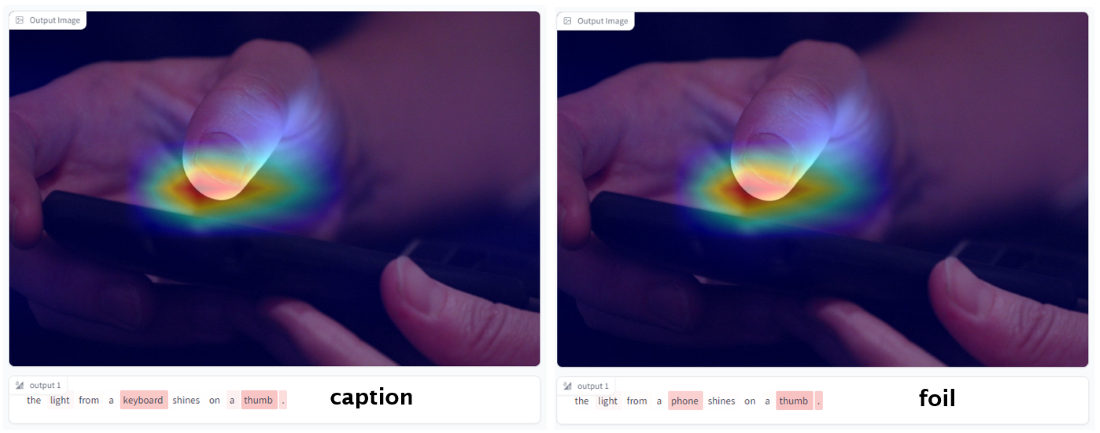Click the chart icon beside left output 1
1100x433 pixels.
click(x=20, y=385)
